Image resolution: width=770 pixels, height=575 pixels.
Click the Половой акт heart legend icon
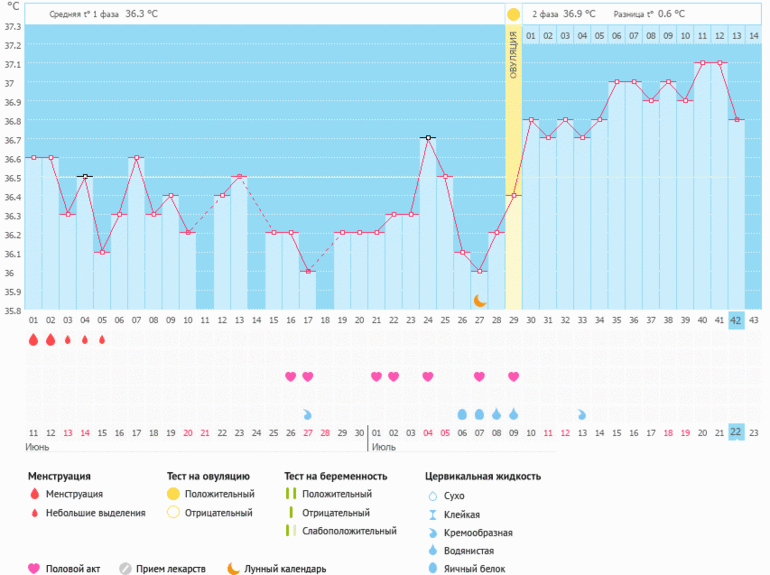(34, 568)
